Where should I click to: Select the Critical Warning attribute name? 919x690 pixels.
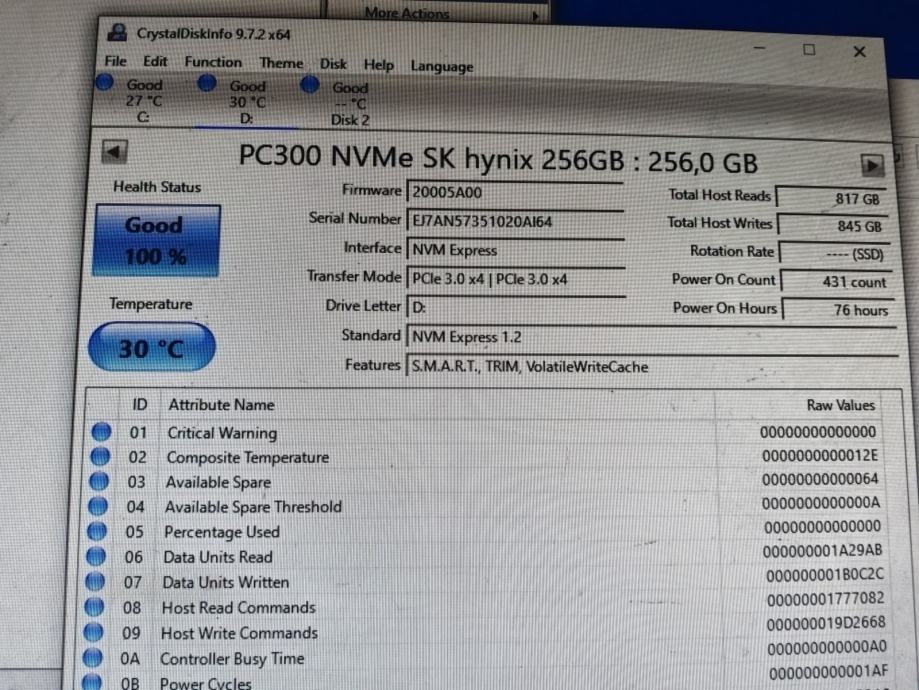[222, 433]
